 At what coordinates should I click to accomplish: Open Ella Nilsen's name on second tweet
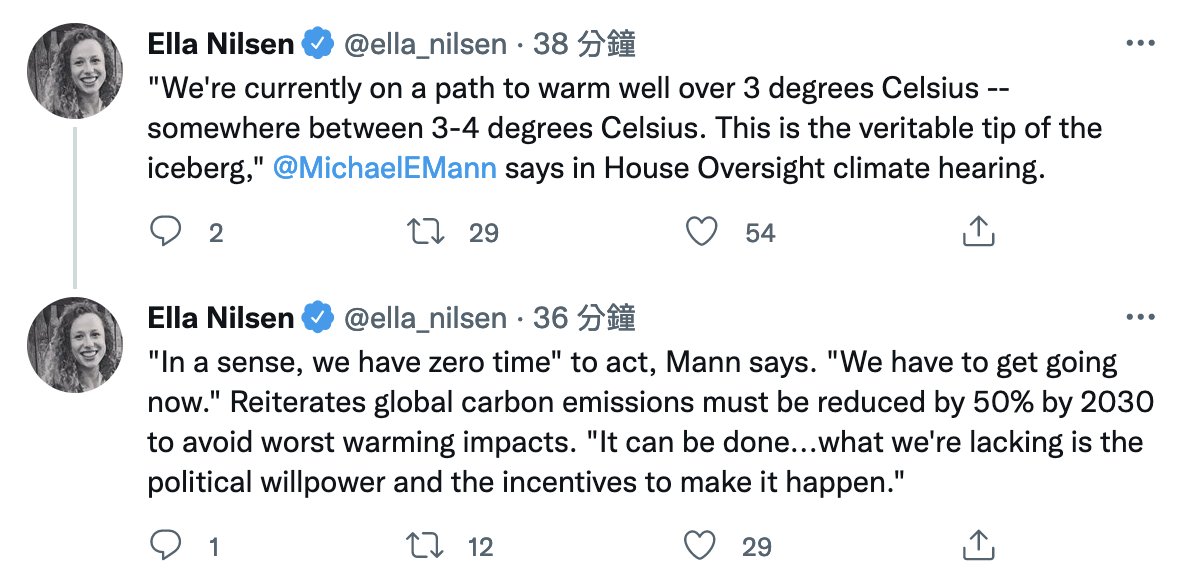220,318
